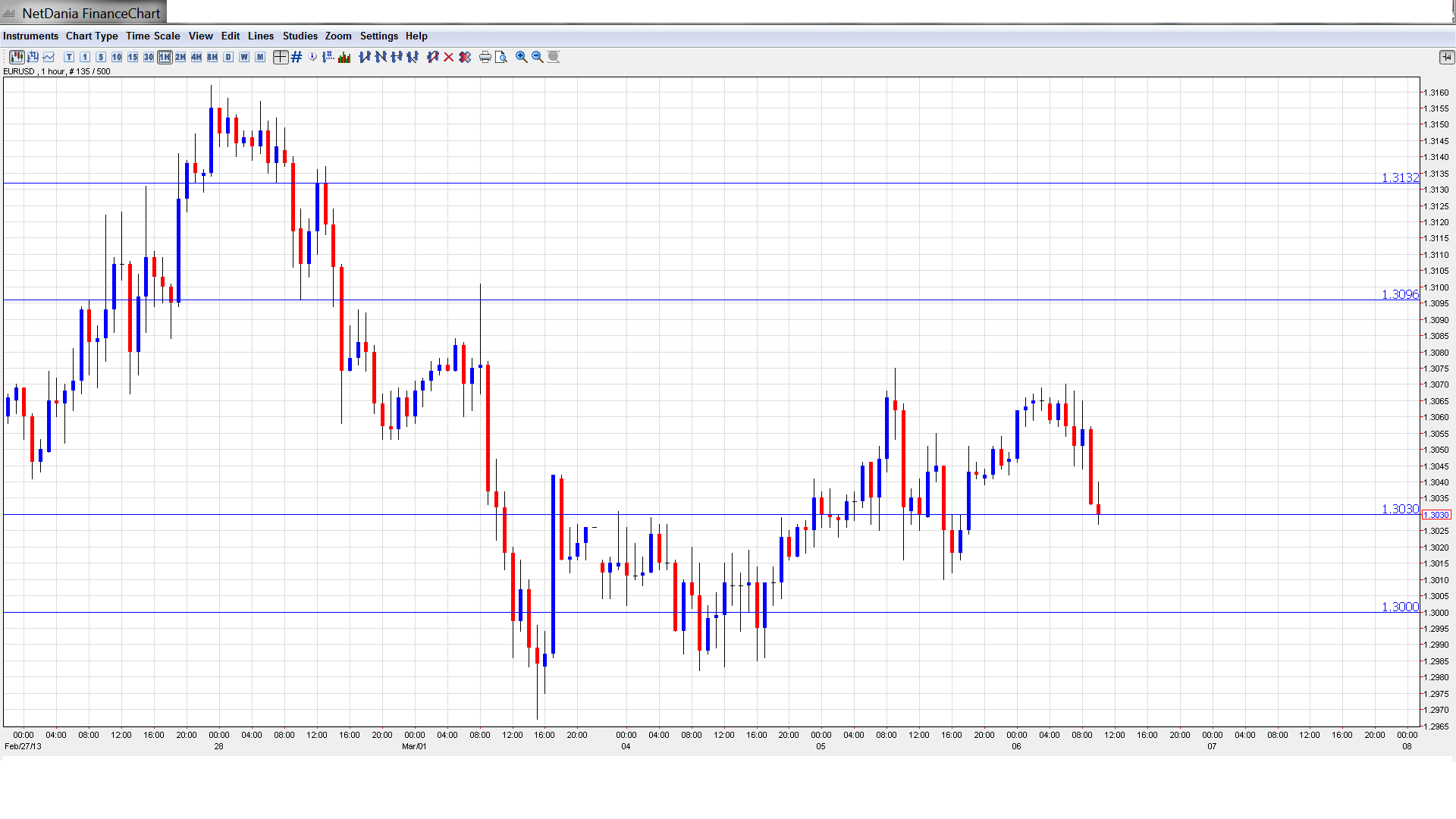
Task: Click the volume studies bar icon
Action: click(344, 57)
